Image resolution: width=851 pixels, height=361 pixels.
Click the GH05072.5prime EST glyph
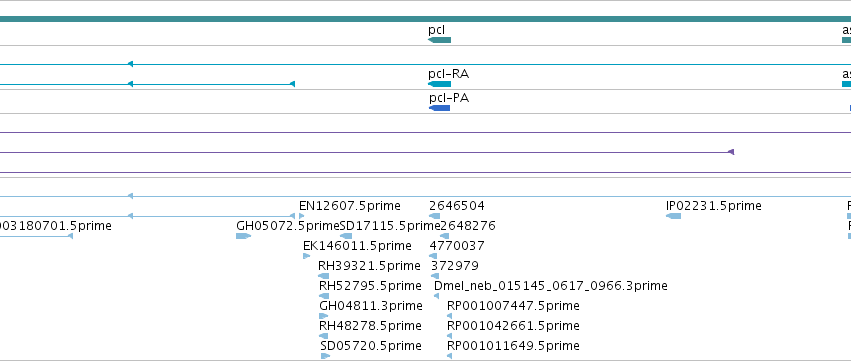click(x=243, y=236)
